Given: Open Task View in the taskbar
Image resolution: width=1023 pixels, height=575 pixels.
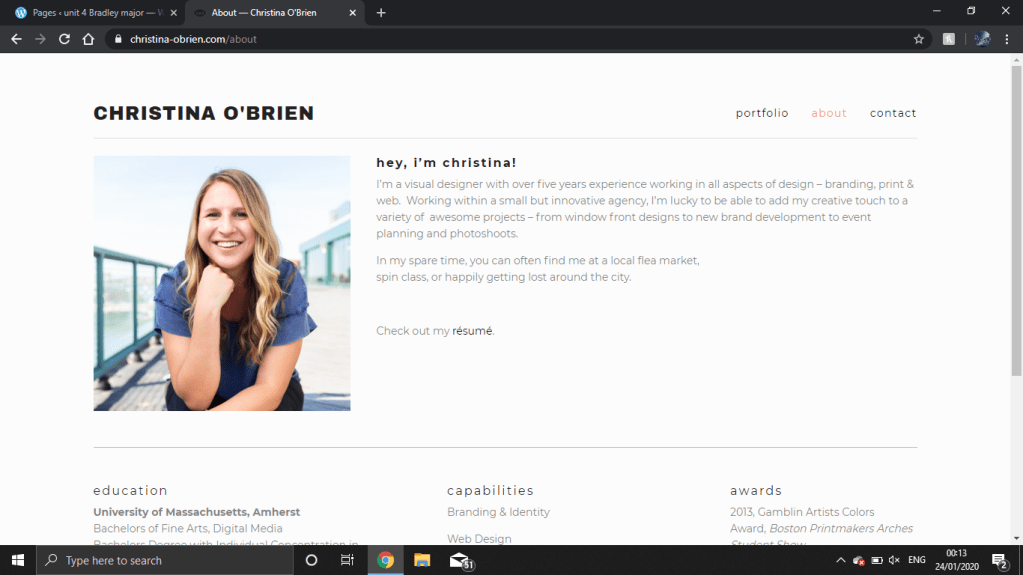Looking at the screenshot, I should pyautogui.click(x=347, y=560).
